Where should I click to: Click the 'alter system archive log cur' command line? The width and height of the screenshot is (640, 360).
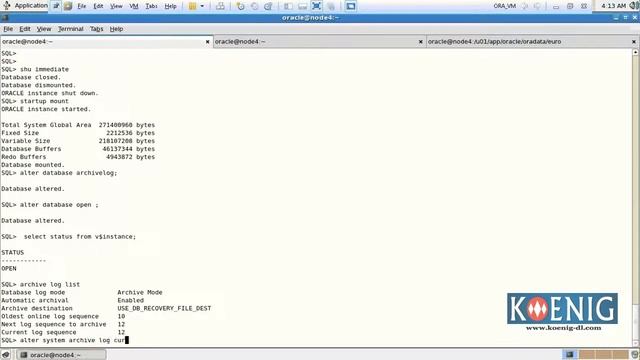pyautogui.click(x=65, y=340)
